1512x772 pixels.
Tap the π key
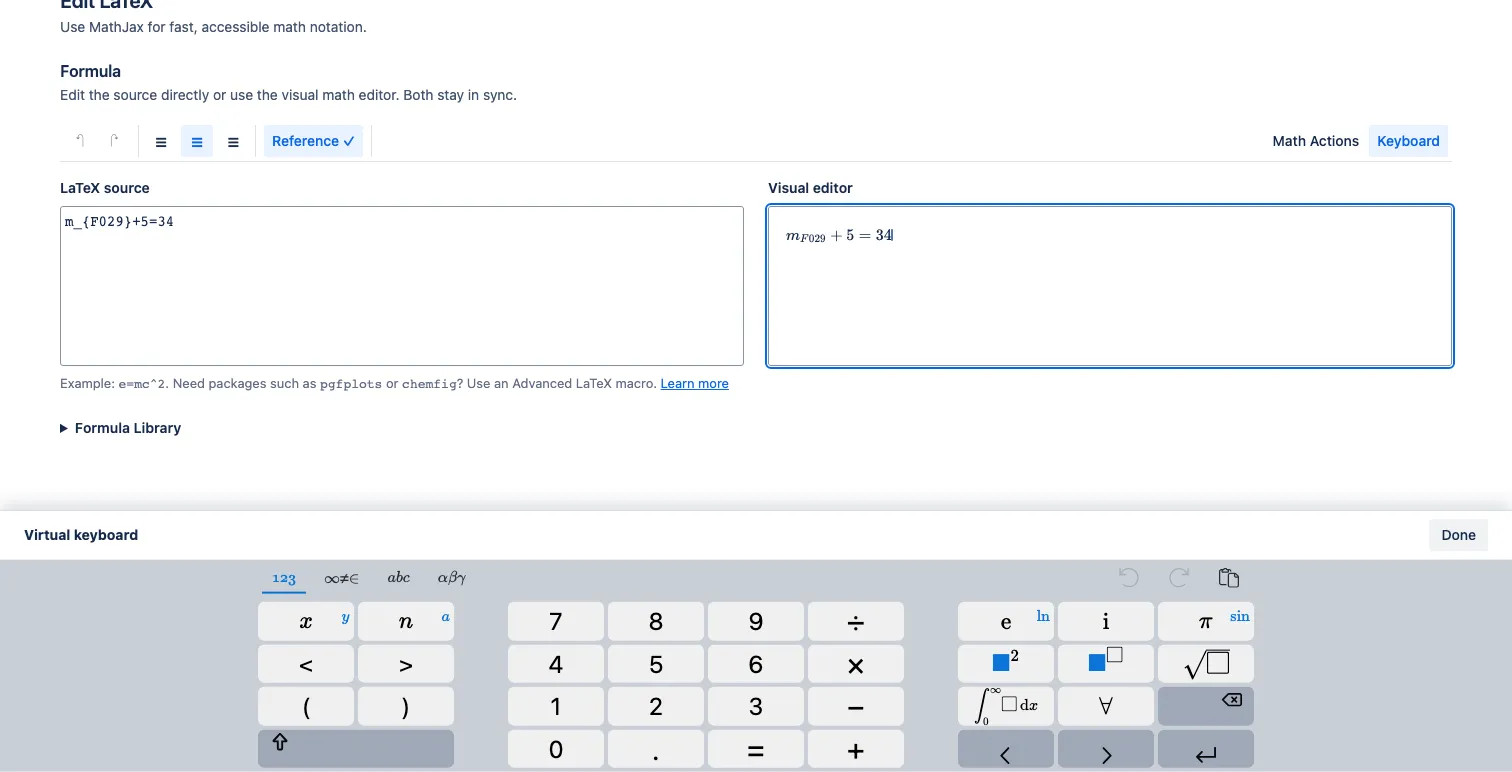point(1205,621)
